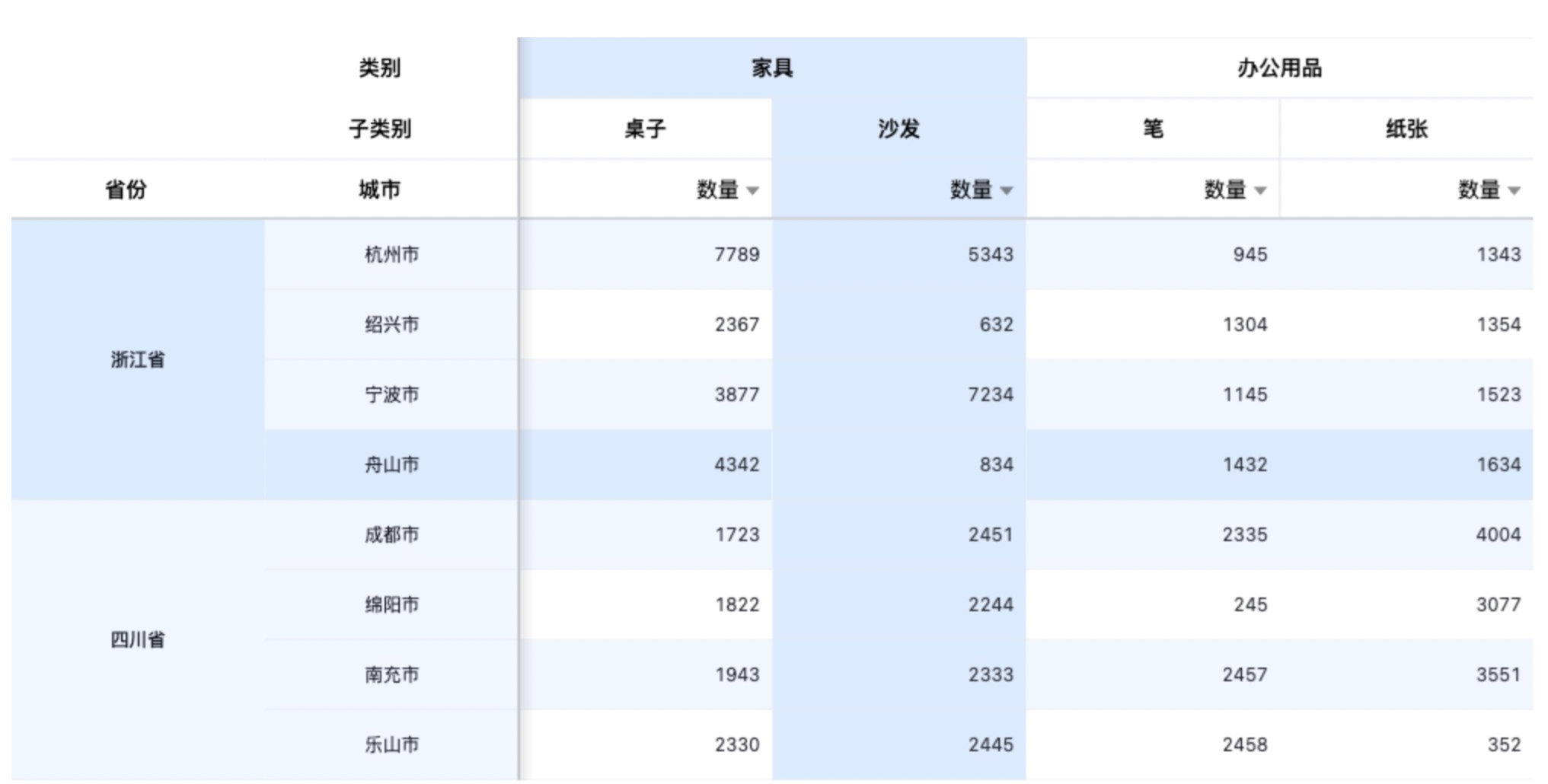Click the 省份 column header
This screenshot has width=1548, height=784.
pos(126,190)
